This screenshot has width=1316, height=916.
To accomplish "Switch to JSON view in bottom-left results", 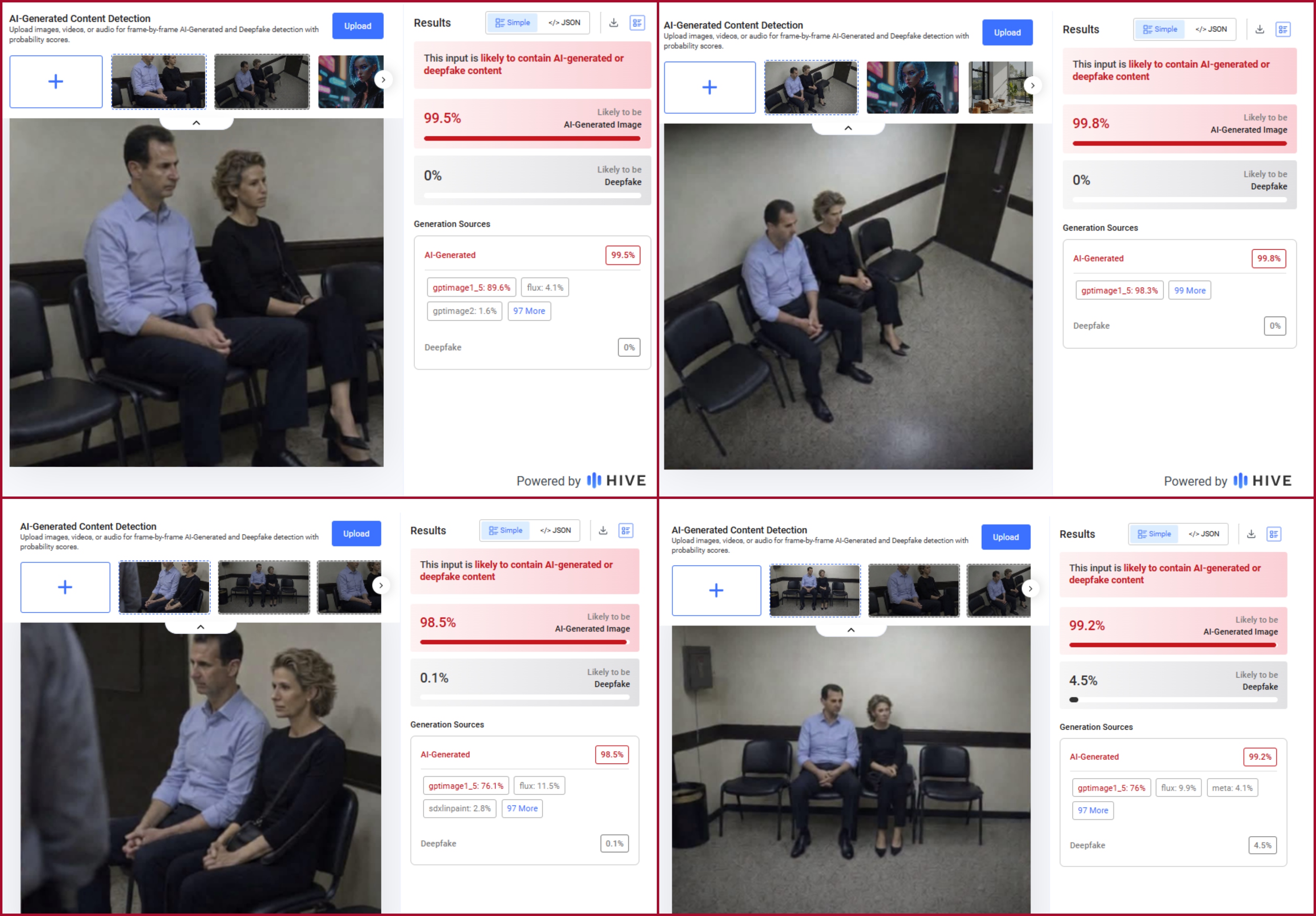I will pos(556,530).
